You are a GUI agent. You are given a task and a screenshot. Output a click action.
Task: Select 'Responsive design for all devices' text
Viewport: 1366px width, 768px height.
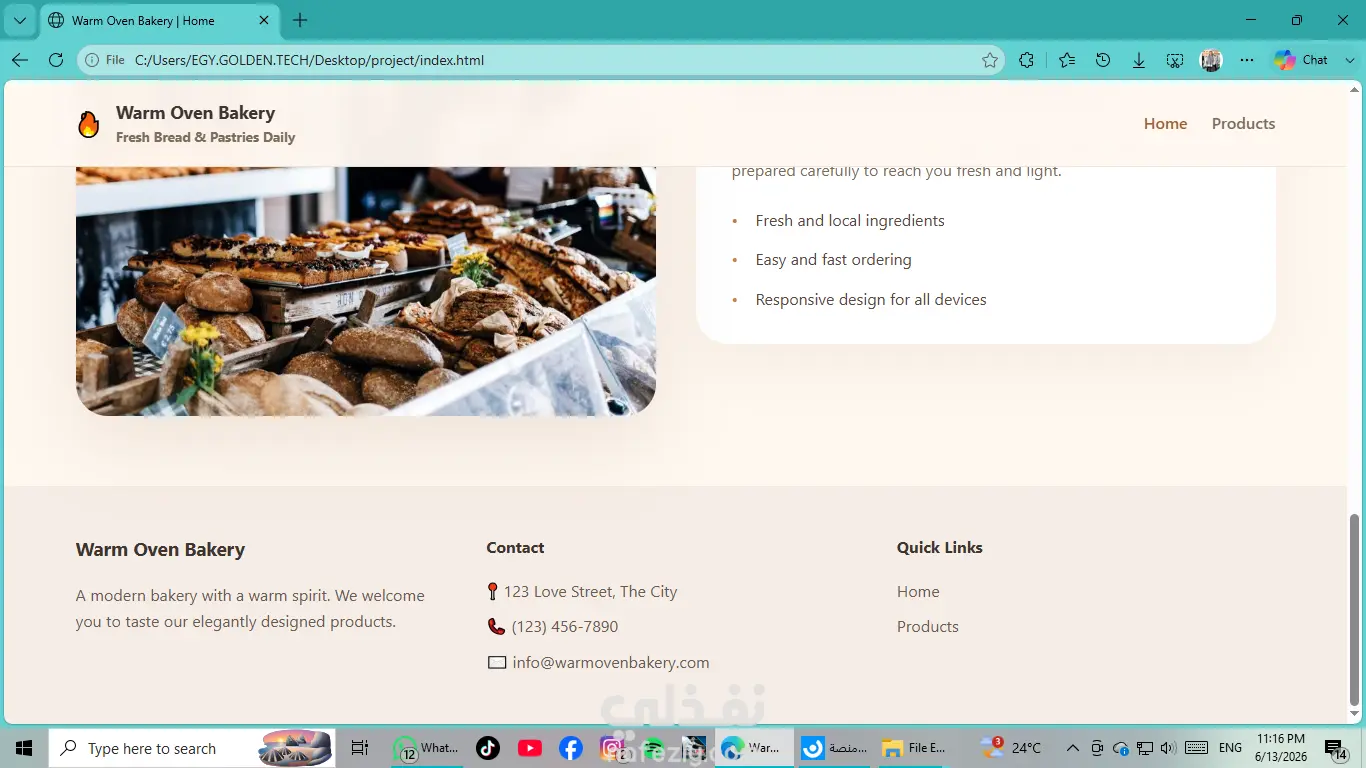[x=871, y=300]
